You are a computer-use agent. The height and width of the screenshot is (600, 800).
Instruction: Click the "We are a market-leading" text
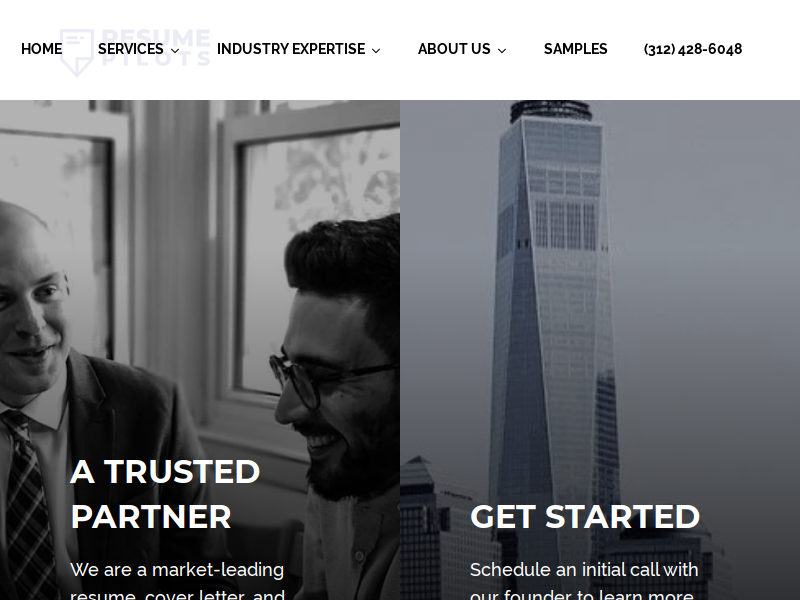(177, 569)
